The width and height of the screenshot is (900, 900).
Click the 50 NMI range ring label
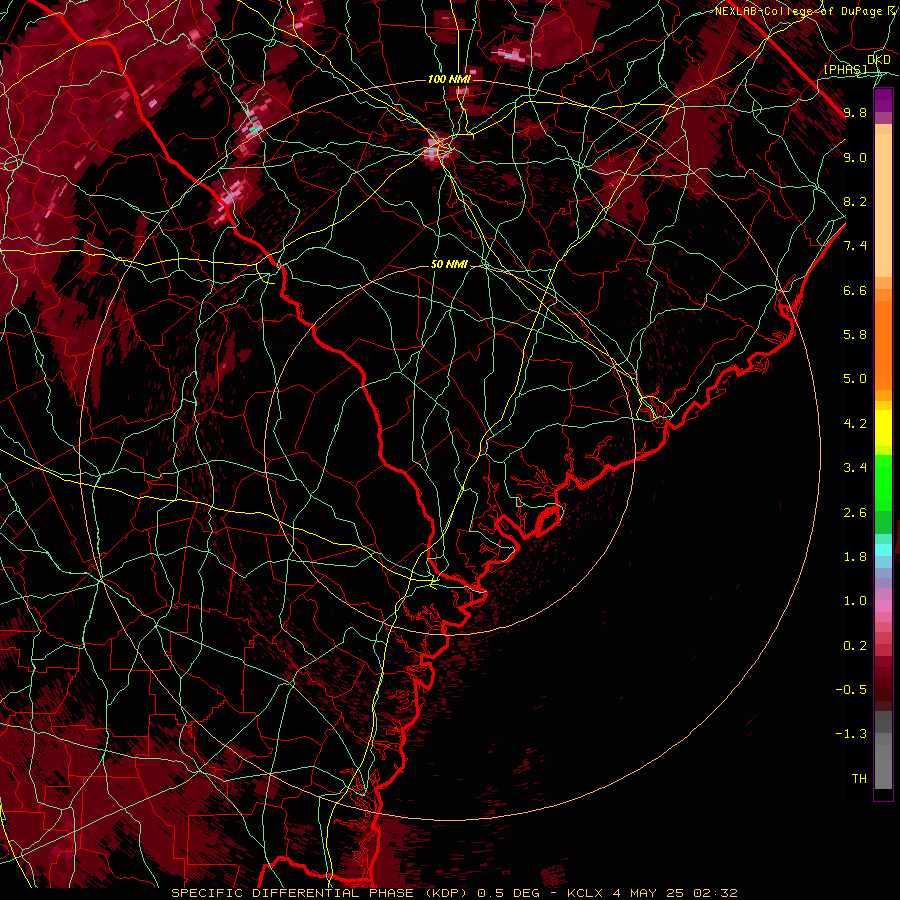click(449, 264)
